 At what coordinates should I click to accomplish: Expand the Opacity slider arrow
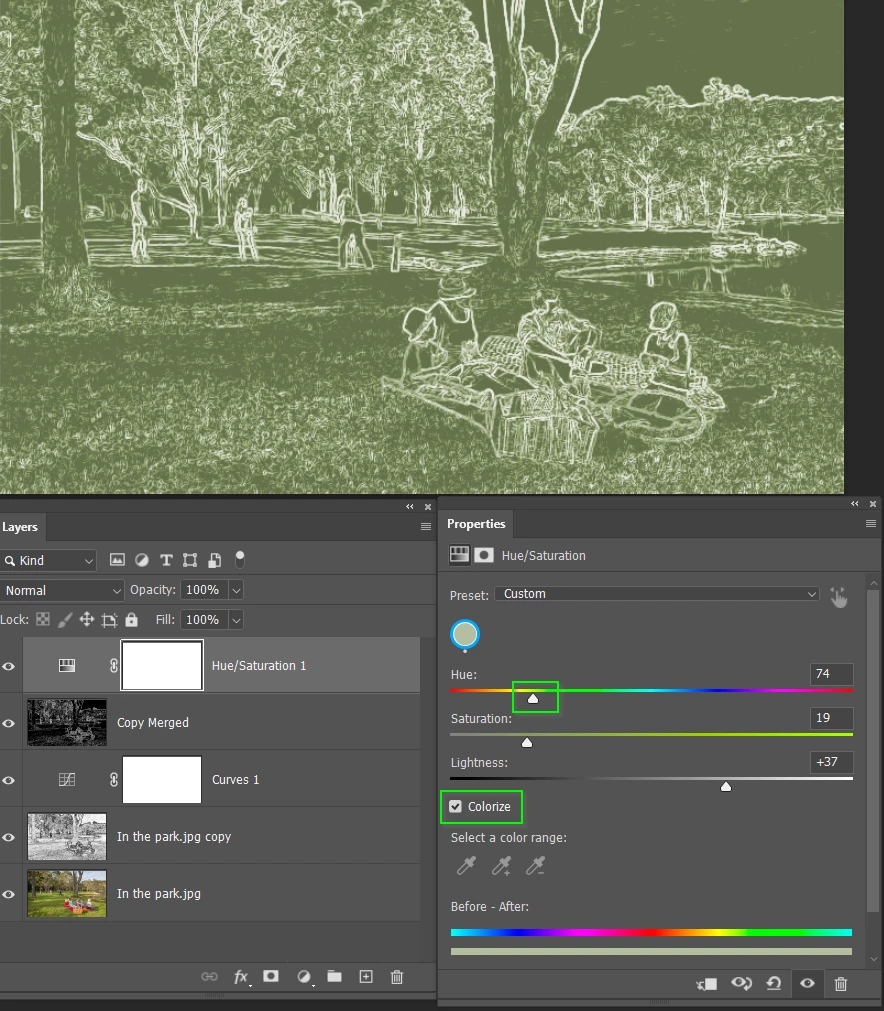click(x=237, y=590)
